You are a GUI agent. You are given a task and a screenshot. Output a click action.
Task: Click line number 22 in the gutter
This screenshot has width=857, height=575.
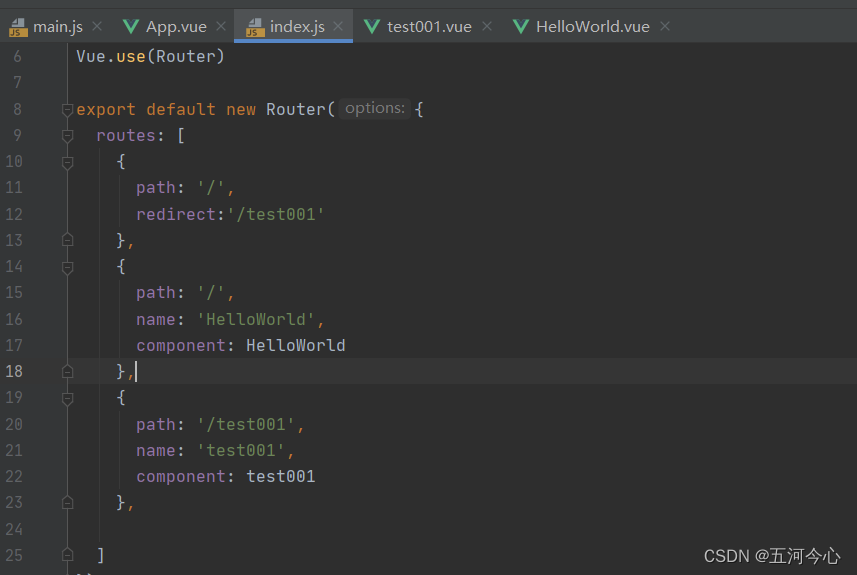tap(14, 477)
